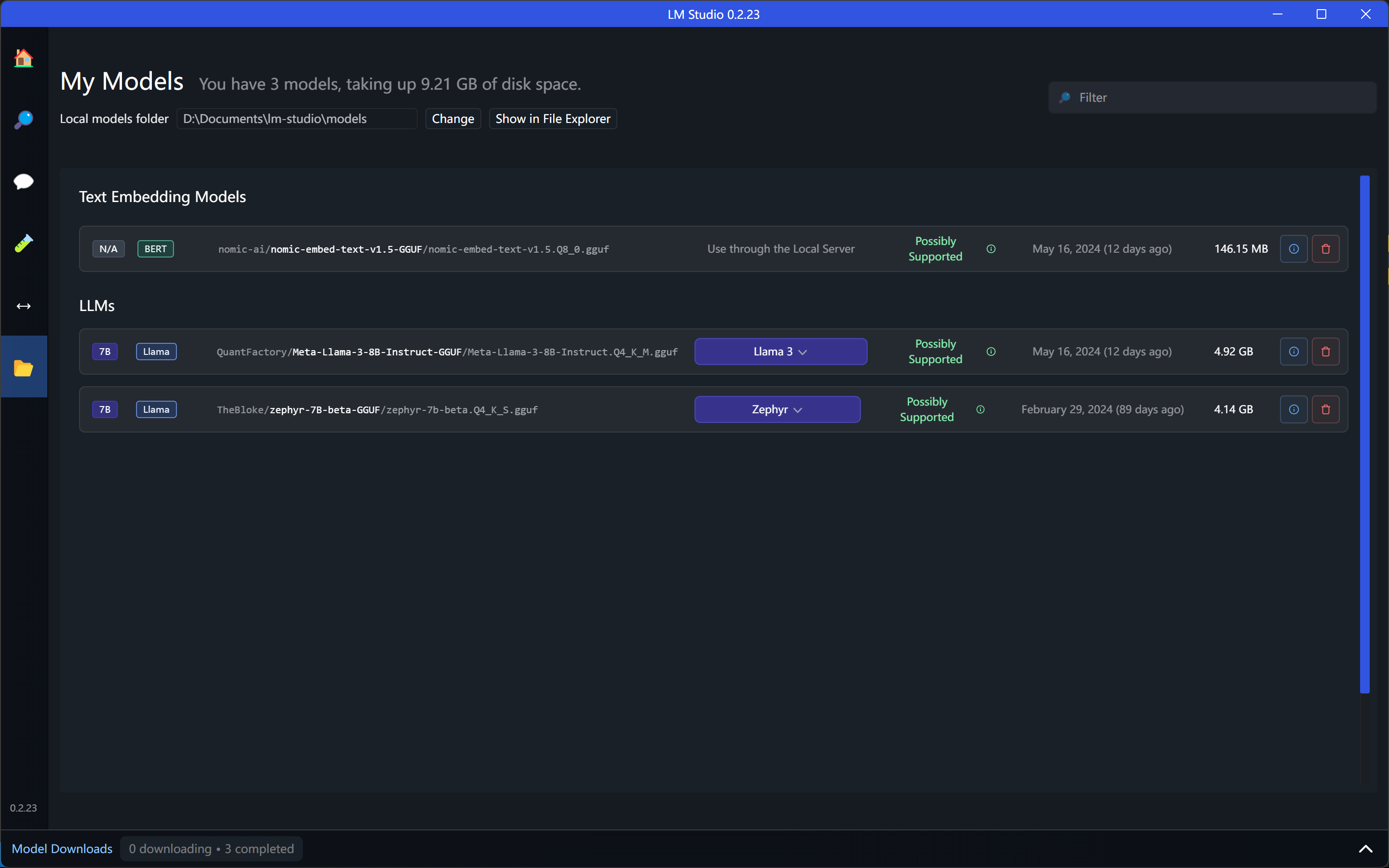This screenshot has width=1389, height=868.
Task: Click Possibly Supported in Meta-Llama-3 row
Action: coord(936,352)
